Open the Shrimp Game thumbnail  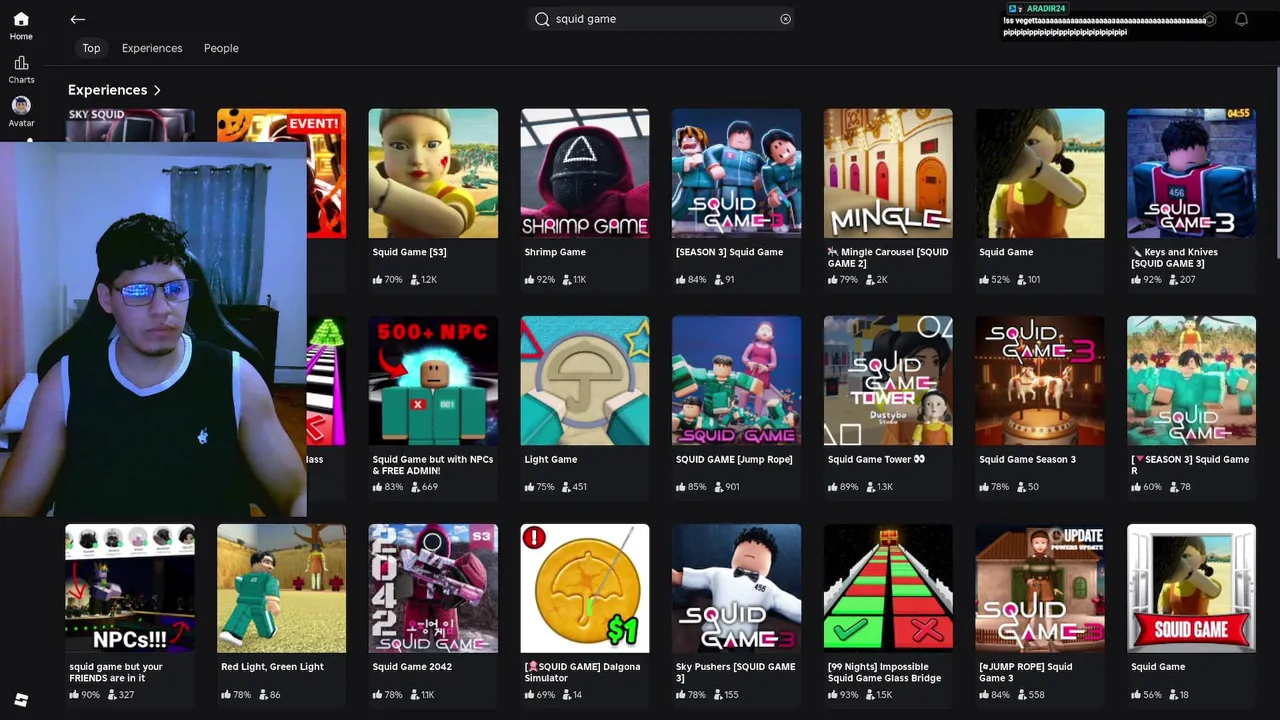pyautogui.click(x=585, y=173)
